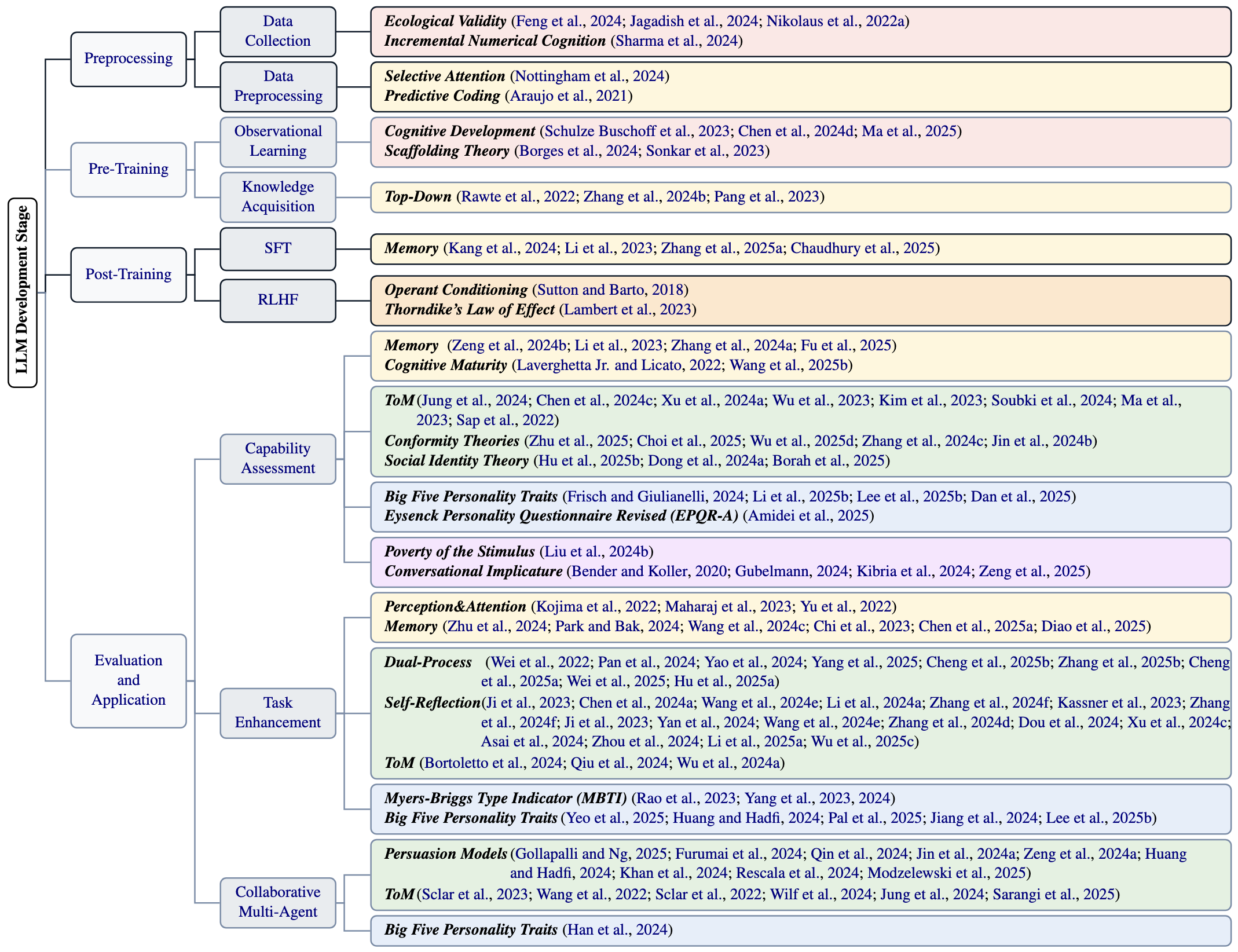Select the Evaluation and Application node
This screenshot has height=952, width=1238.
tap(128, 680)
